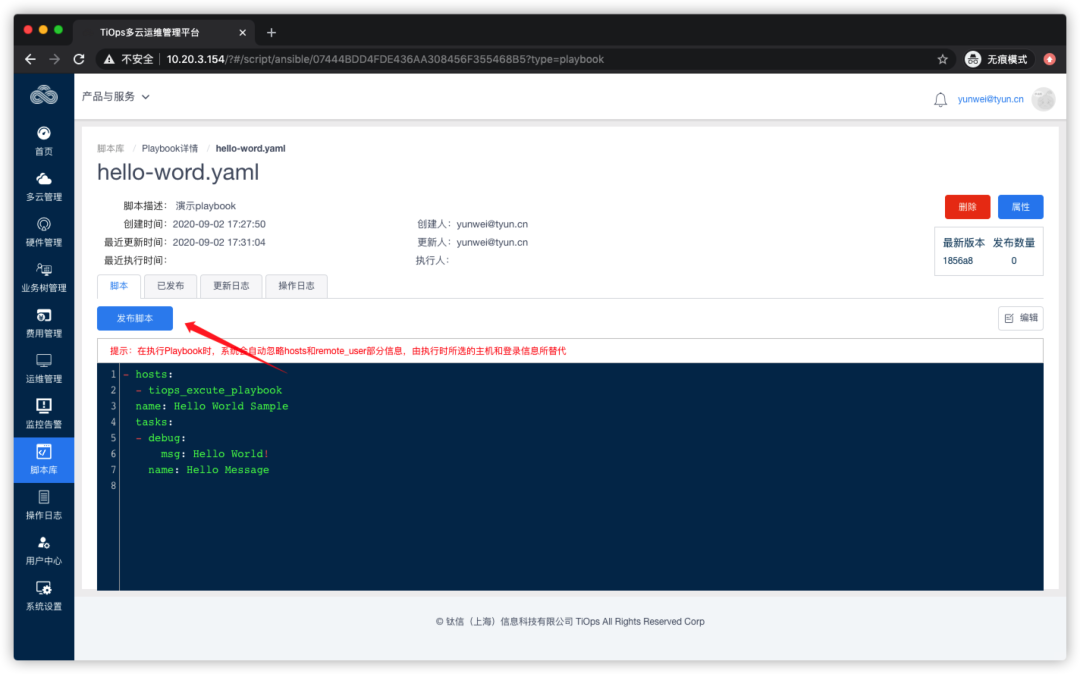Open the yunwei@tyun.cn account avatar menu
This screenshot has height=674, width=1080.
[x=1043, y=99]
